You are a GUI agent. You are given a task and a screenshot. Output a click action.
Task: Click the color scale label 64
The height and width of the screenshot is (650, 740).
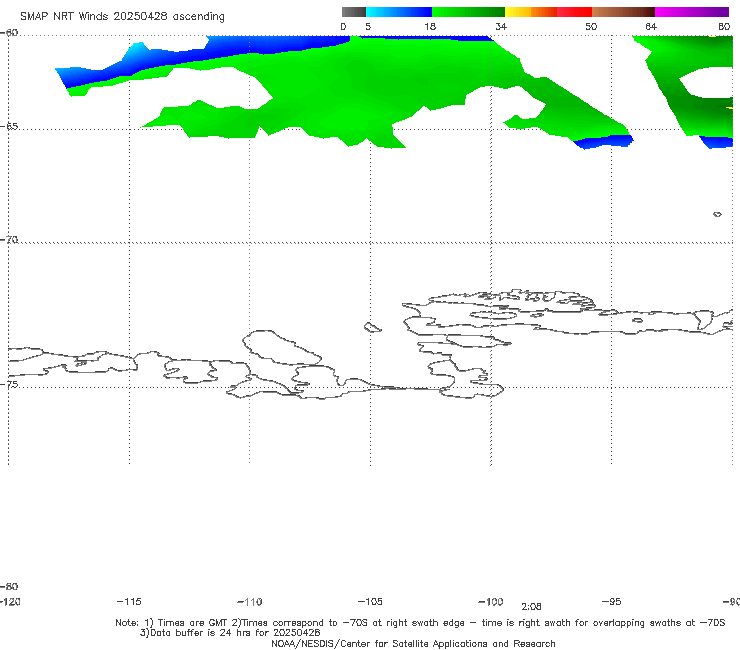pos(651,26)
